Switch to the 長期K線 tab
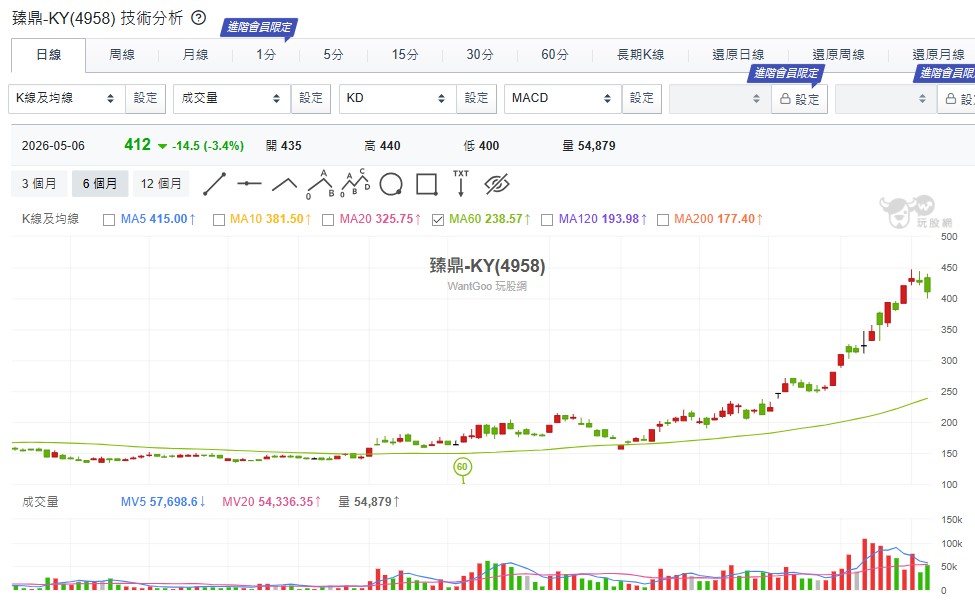 point(640,55)
